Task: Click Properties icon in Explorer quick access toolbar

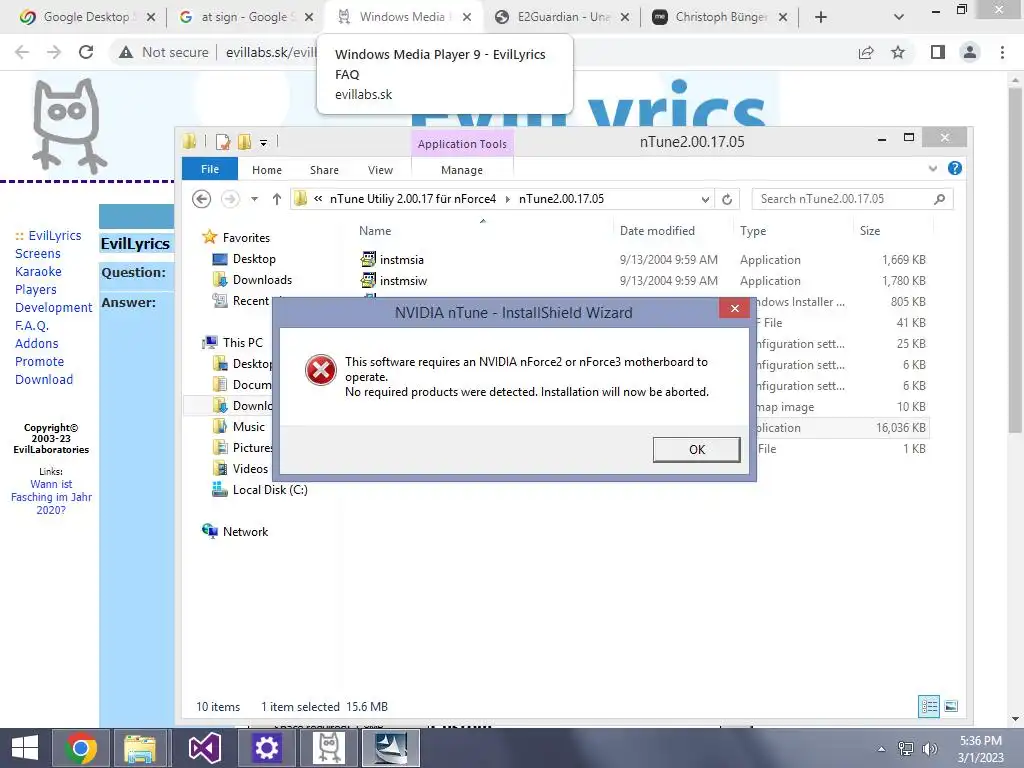Action: [223, 142]
